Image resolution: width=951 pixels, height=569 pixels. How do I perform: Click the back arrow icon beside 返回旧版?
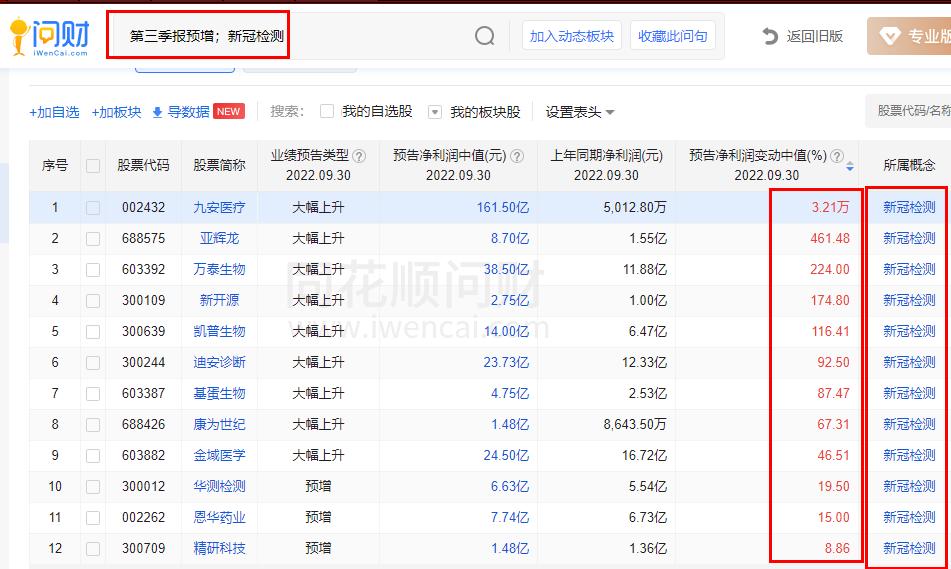[770, 36]
